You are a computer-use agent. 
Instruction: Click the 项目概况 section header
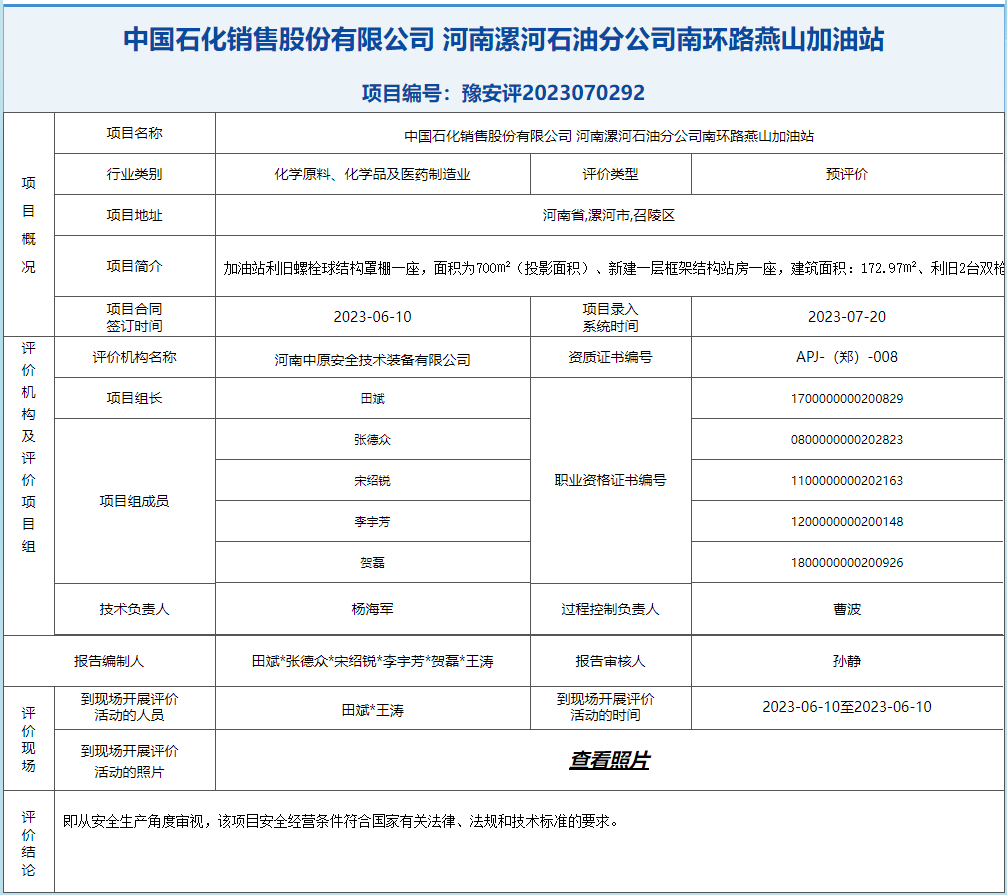point(28,225)
